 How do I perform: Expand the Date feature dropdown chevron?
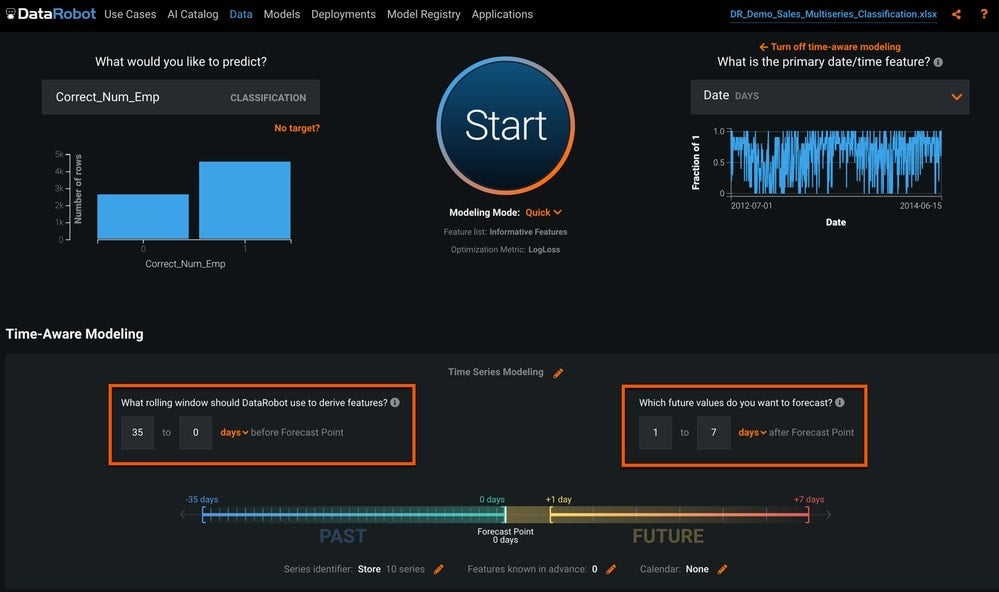click(956, 97)
